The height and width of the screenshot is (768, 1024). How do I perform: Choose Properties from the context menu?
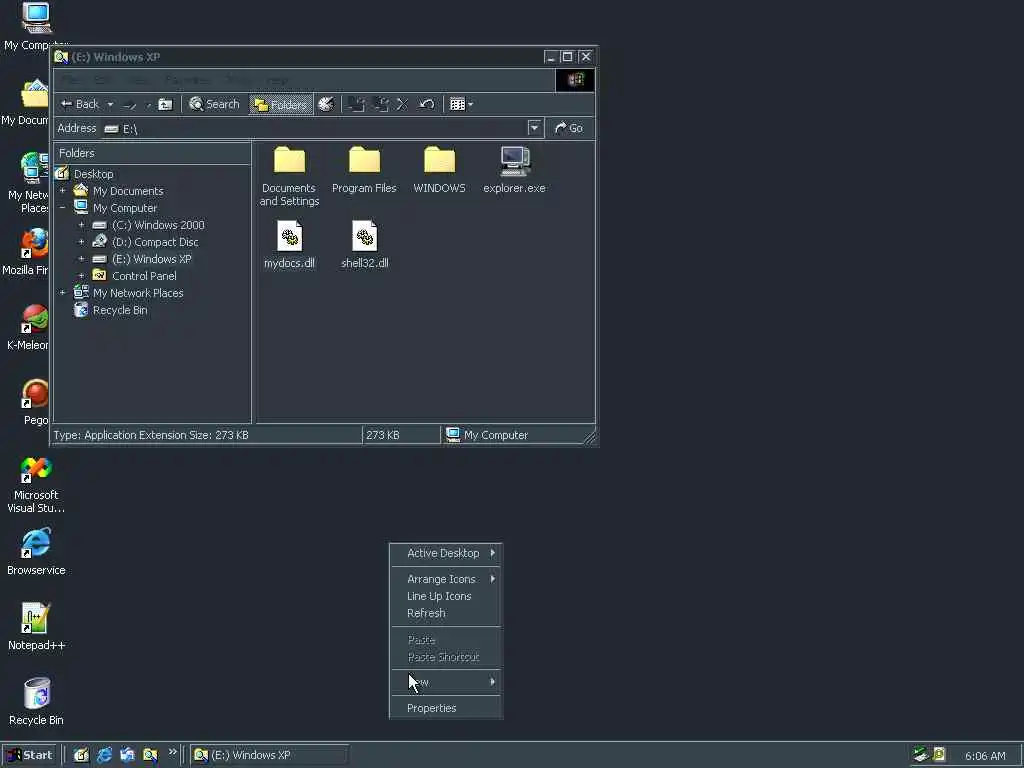(x=446, y=708)
